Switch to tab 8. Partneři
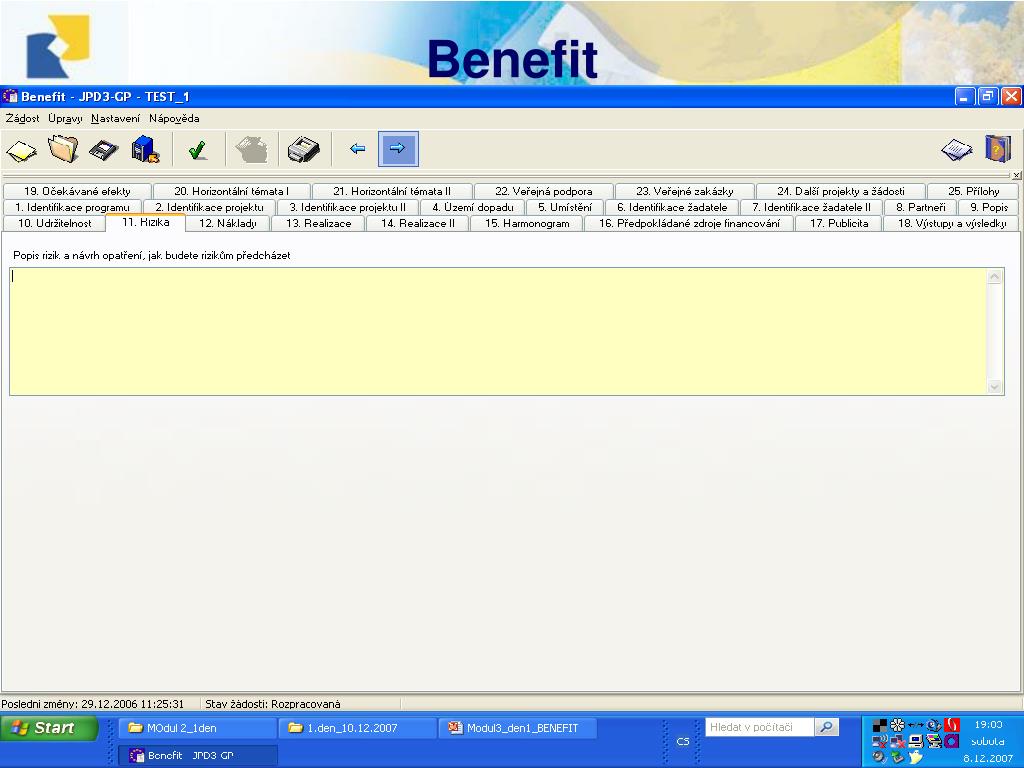1024x768 pixels. 920,207
